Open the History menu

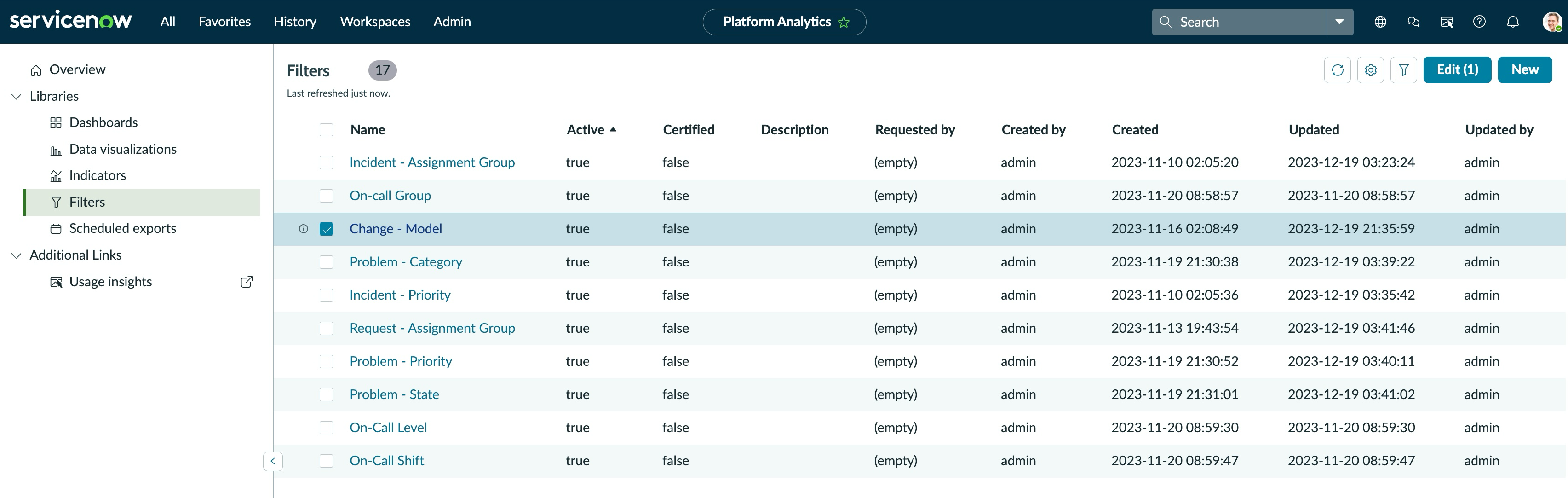[295, 22]
